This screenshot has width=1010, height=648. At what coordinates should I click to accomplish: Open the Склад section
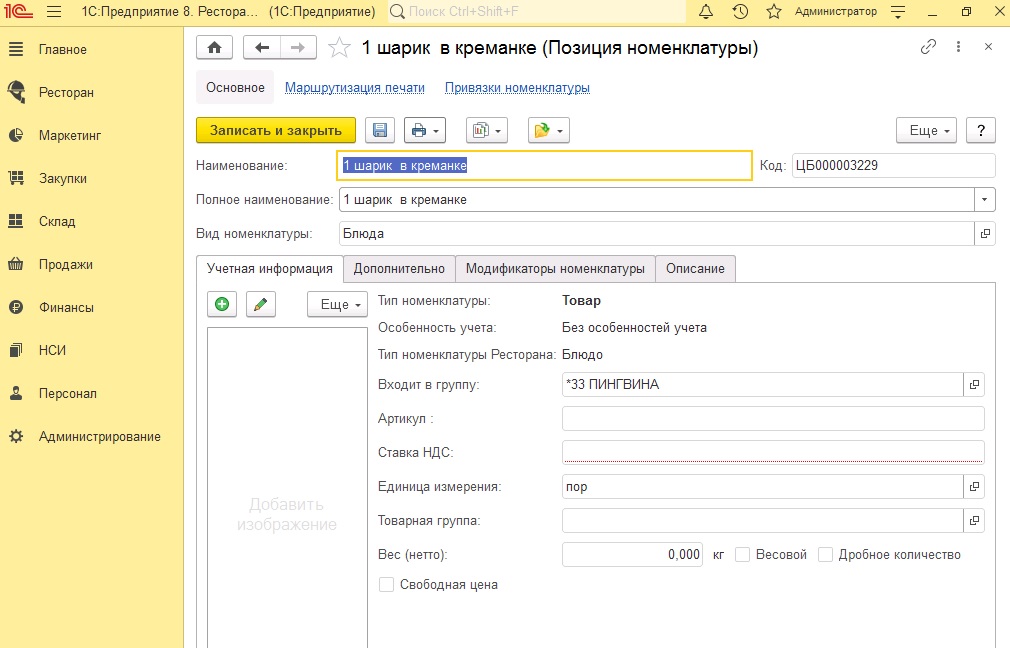(x=57, y=222)
